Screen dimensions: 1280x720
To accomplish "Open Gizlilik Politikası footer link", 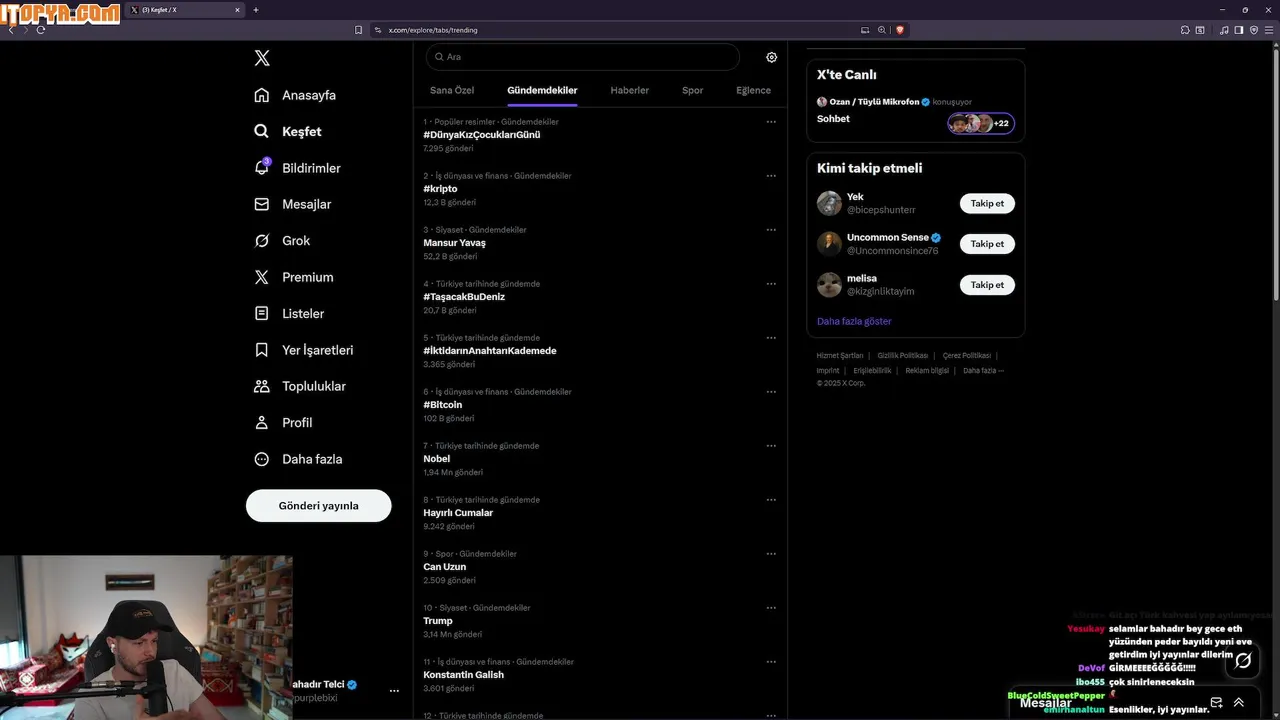I will tap(903, 356).
